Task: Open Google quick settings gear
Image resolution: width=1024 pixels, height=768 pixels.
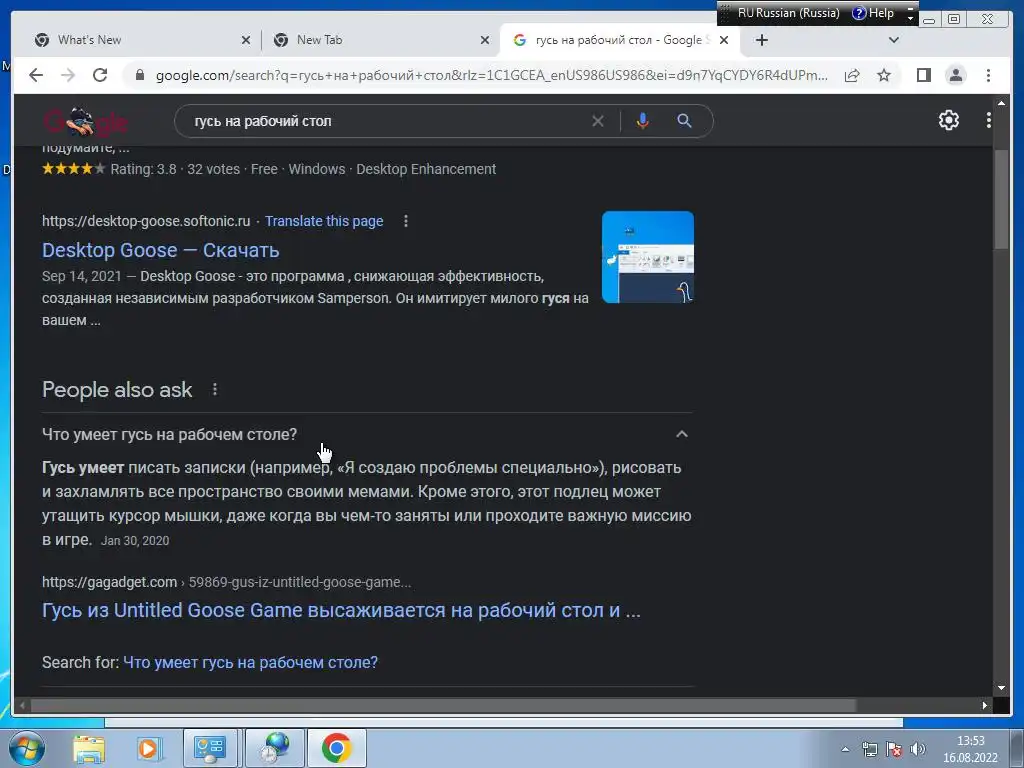Action: click(948, 120)
